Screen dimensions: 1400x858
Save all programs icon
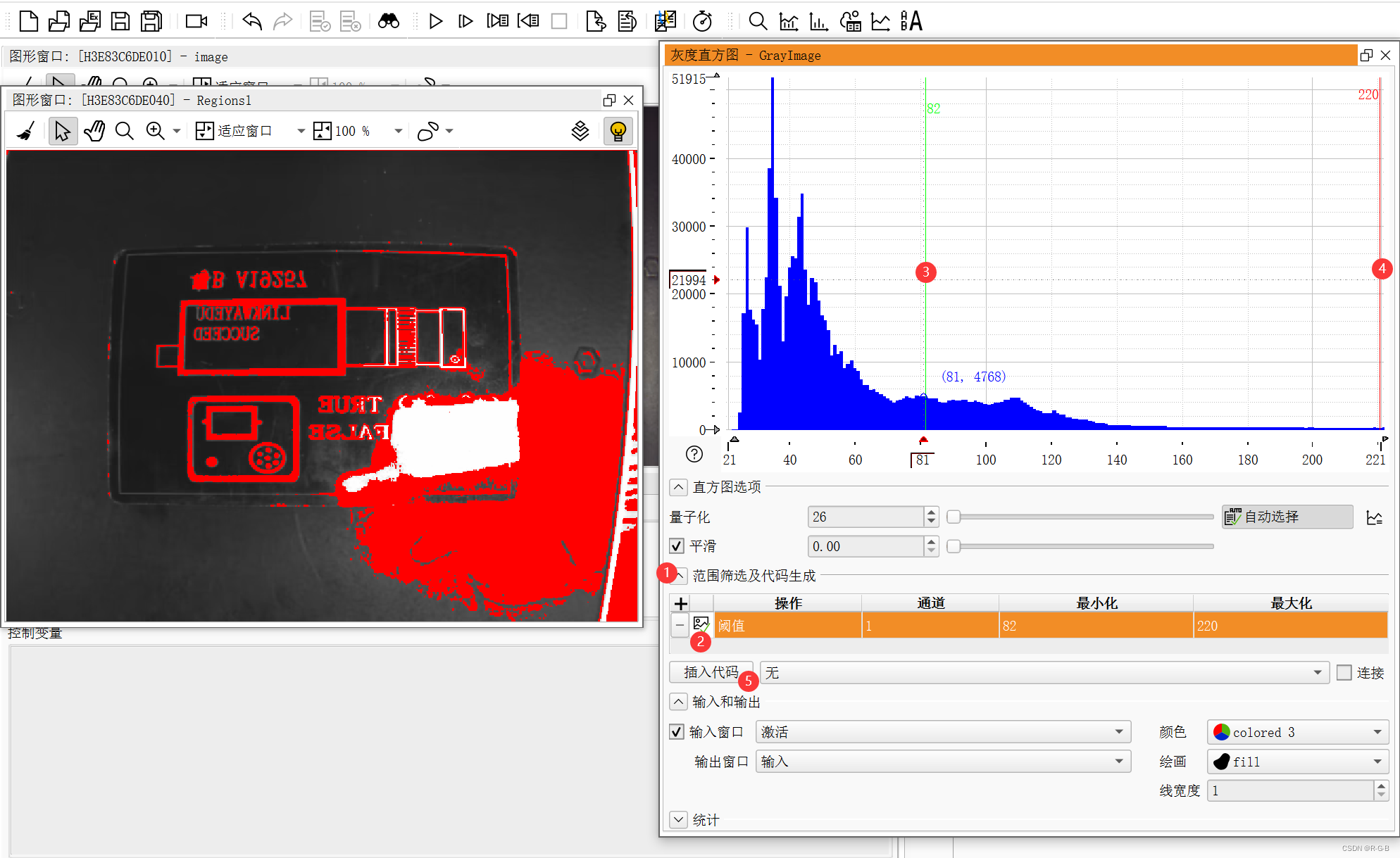coord(151,21)
